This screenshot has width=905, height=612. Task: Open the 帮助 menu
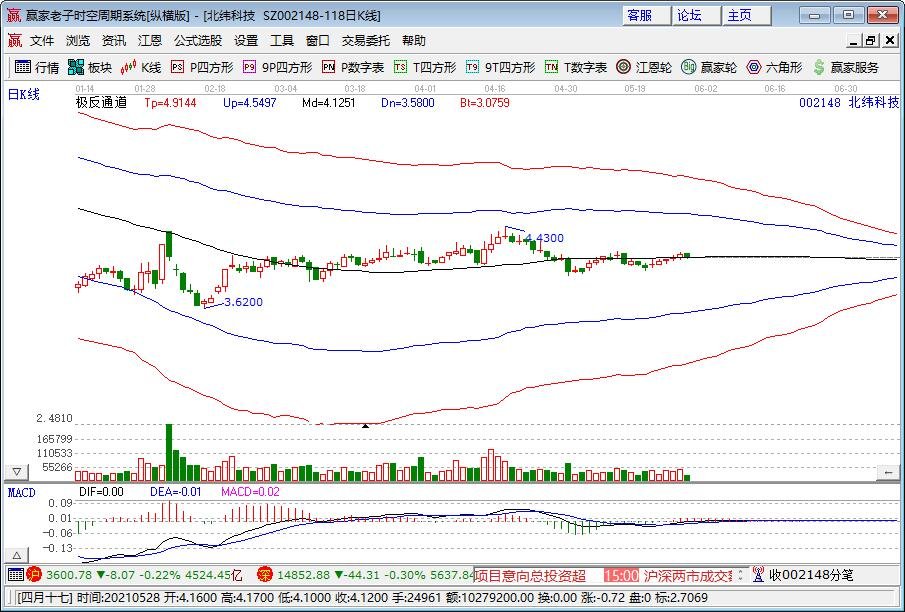coord(413,40)
